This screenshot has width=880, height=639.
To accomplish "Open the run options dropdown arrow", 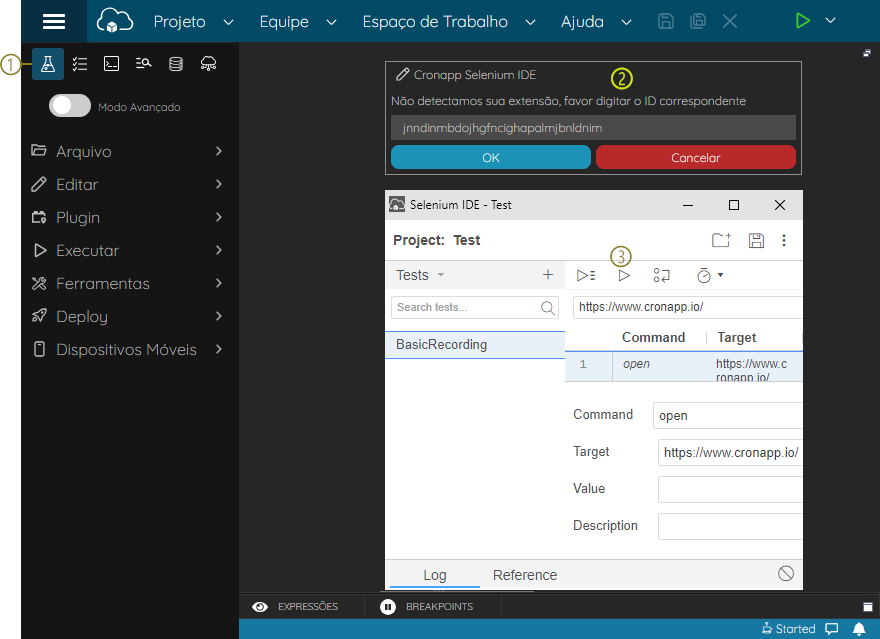I will point(831,21).
